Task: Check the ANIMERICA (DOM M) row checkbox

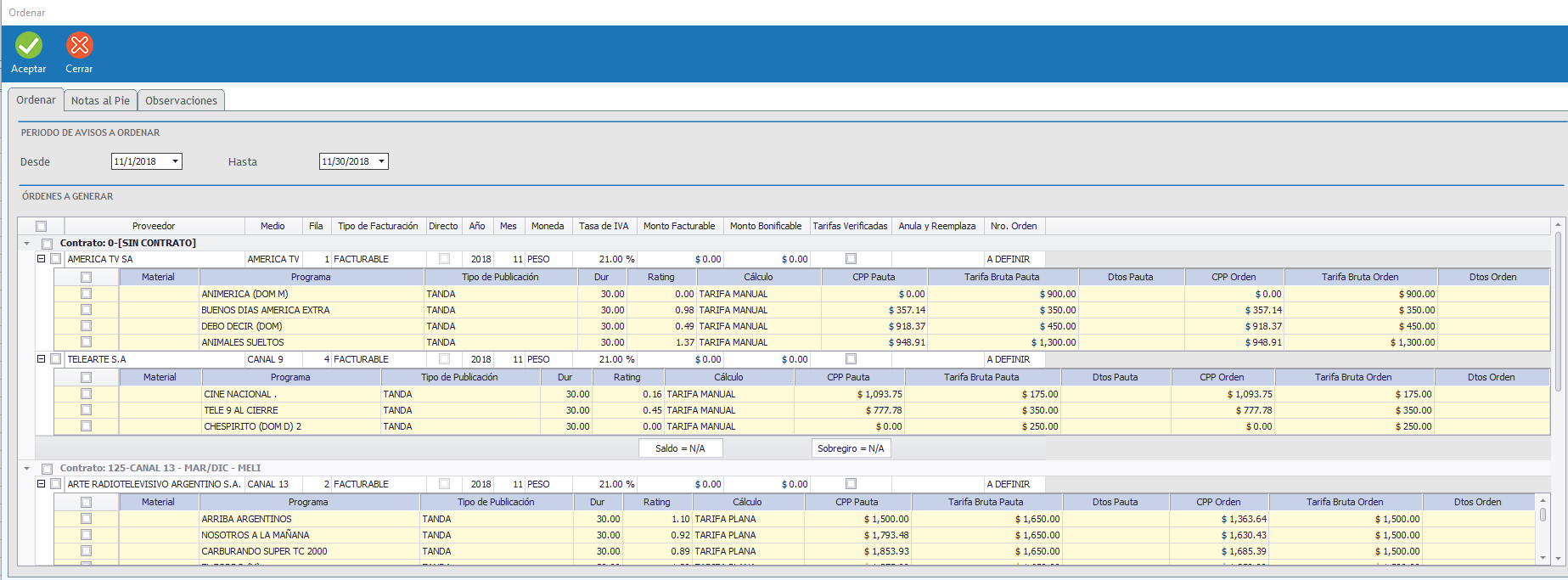Action: click(86, 294)
